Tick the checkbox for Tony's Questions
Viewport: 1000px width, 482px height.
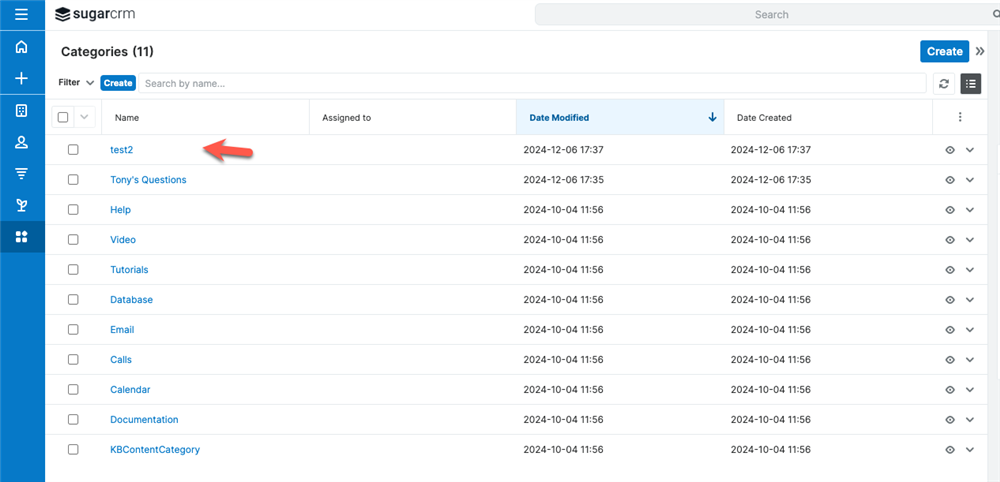[x=73, y=180]
